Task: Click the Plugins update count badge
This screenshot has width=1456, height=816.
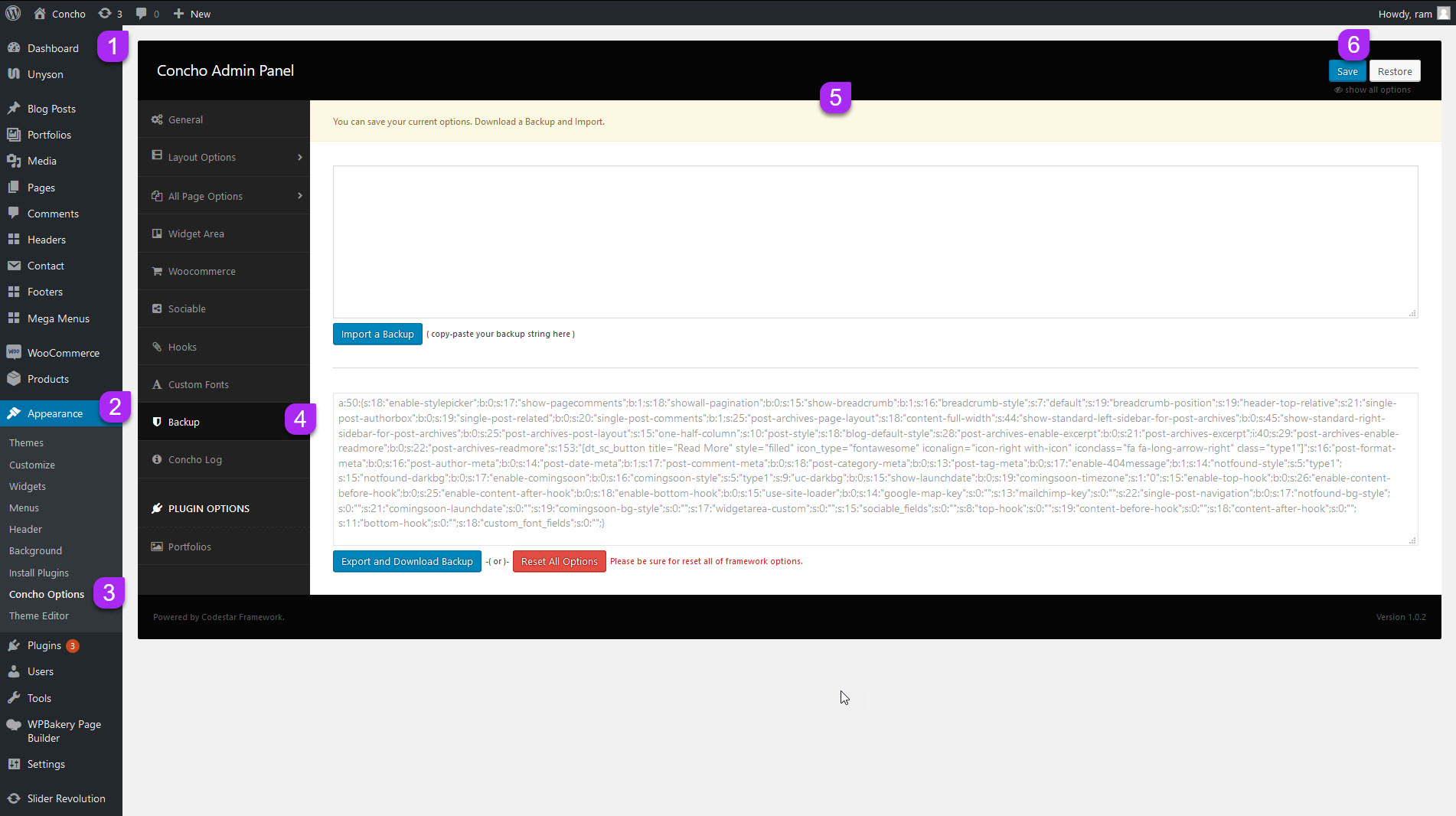Action: (x=72, y=645)
